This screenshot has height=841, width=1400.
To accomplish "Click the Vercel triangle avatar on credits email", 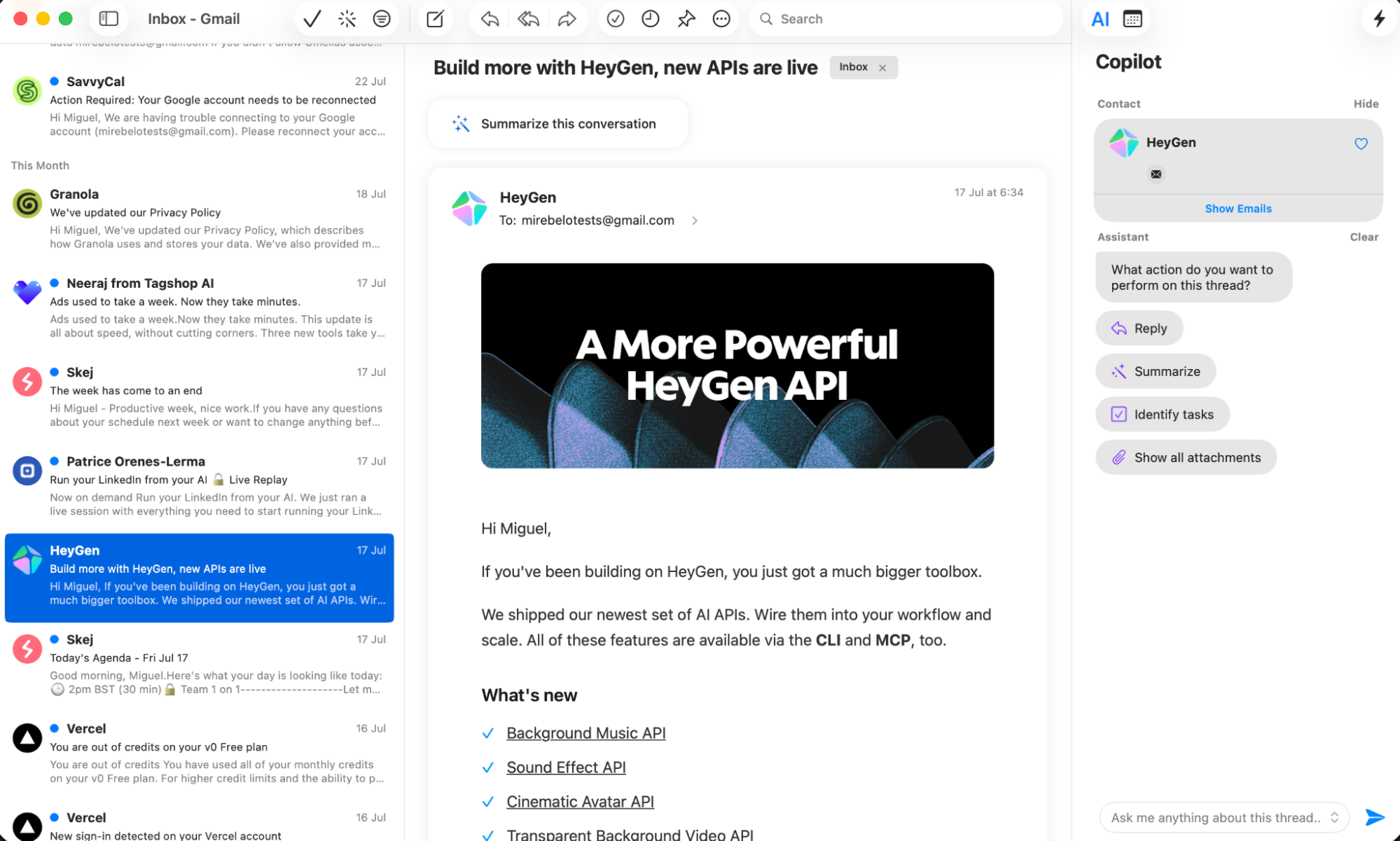I will tap(27, 738).
